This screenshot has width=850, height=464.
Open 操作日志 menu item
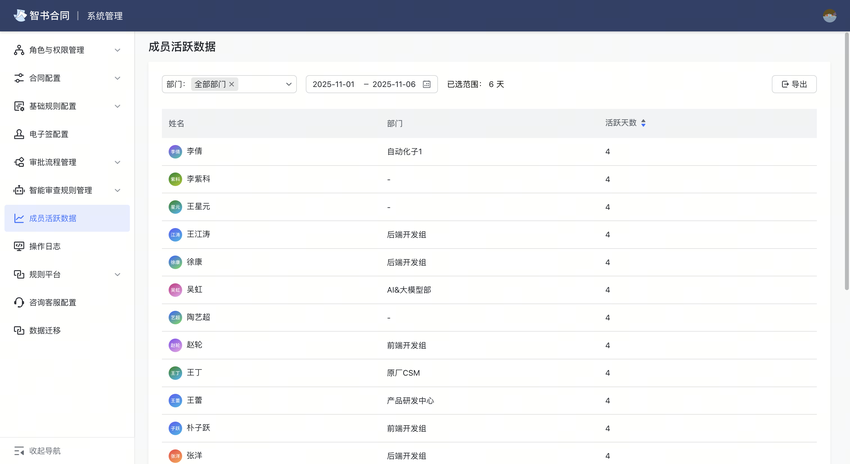click(x=67, y=246)
